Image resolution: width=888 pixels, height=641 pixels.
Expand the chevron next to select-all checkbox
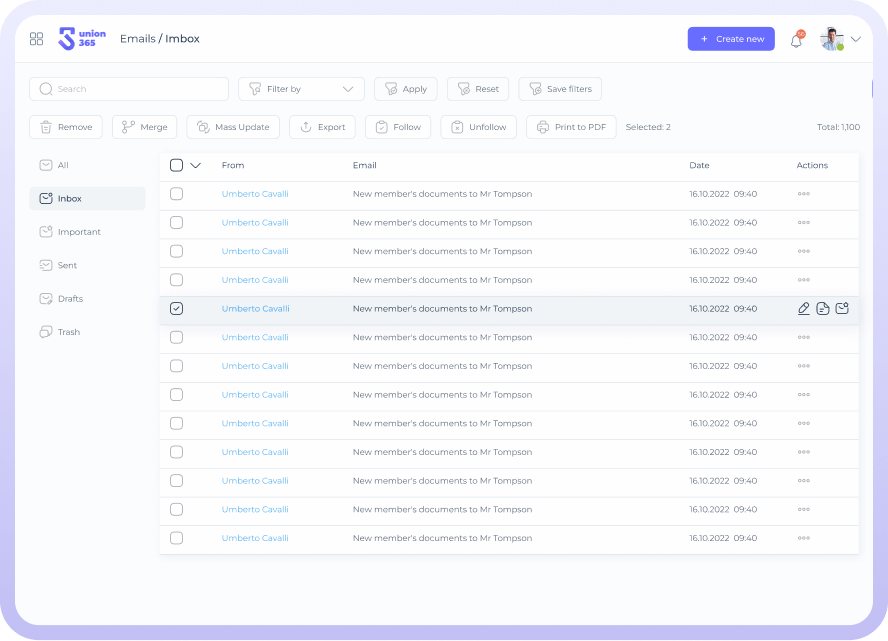(x=196, y=166)
